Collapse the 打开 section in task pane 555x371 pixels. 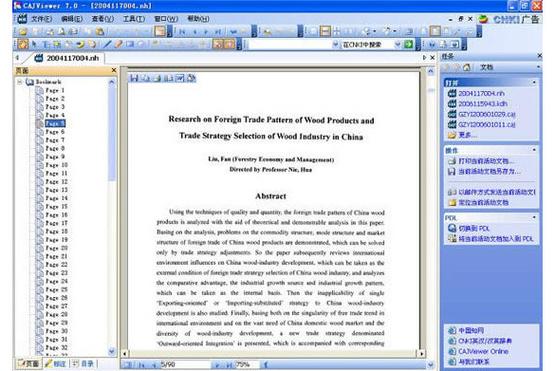click(534, 82)
